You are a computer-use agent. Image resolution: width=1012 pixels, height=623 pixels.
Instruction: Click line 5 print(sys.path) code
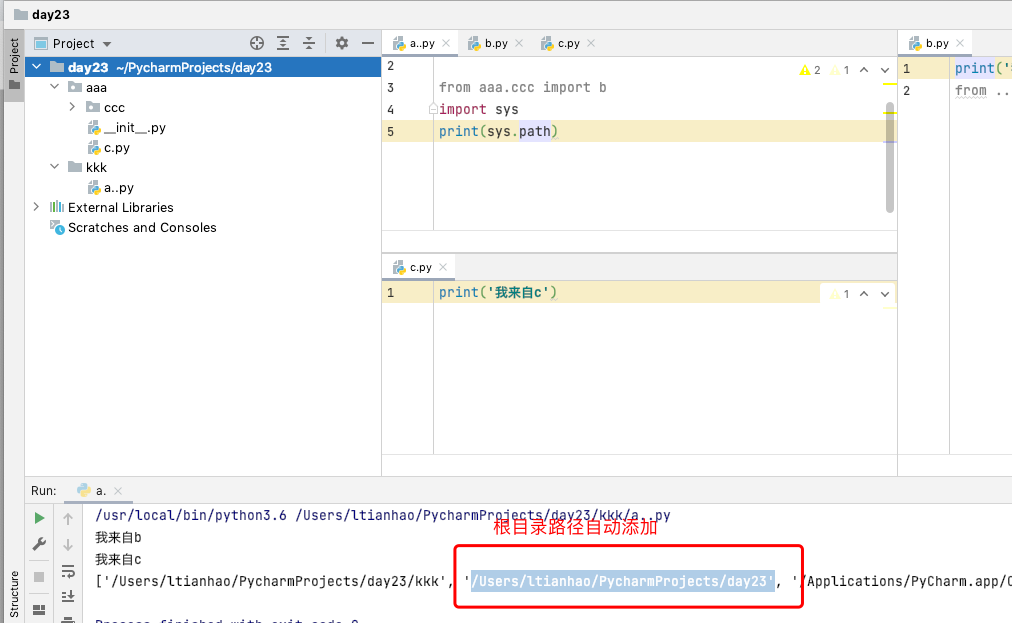(498, 132)
